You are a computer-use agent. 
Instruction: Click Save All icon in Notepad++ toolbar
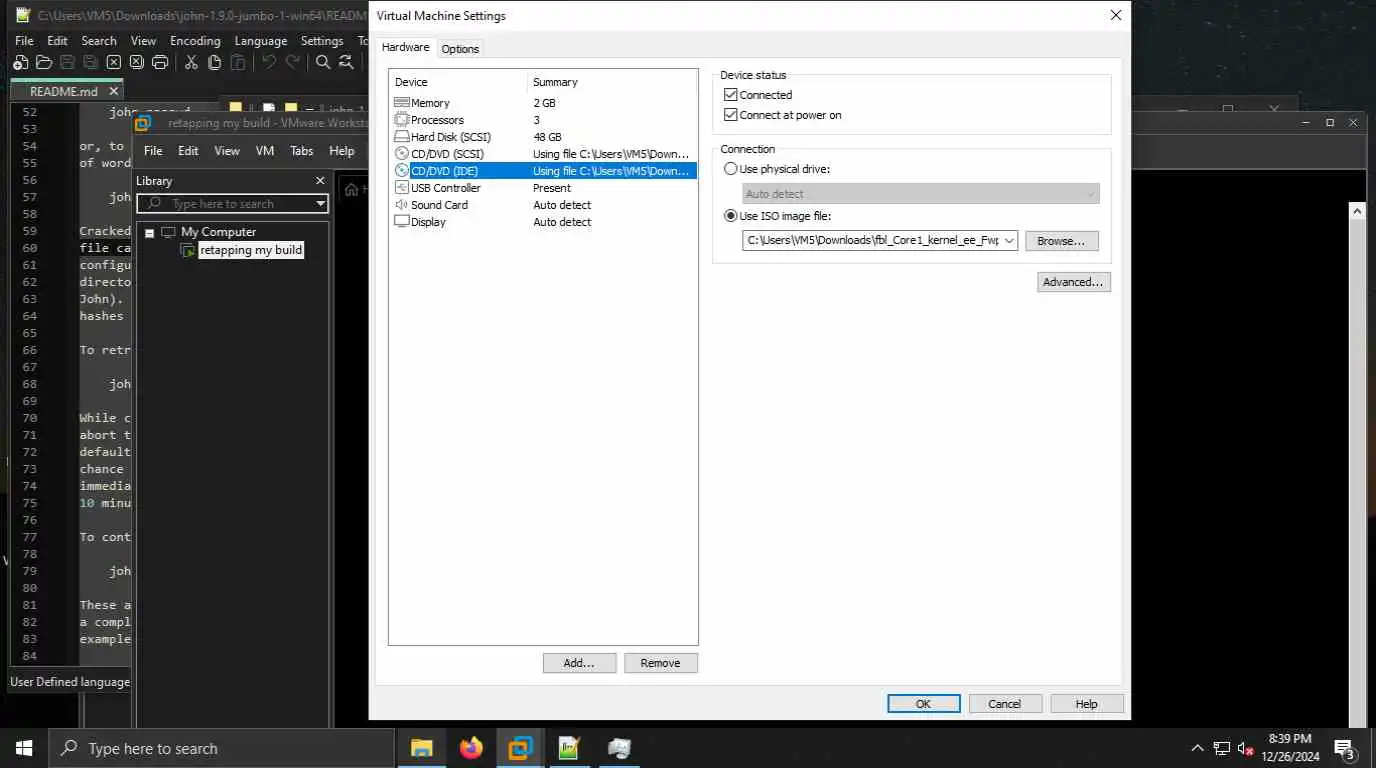tap(90, 62)
